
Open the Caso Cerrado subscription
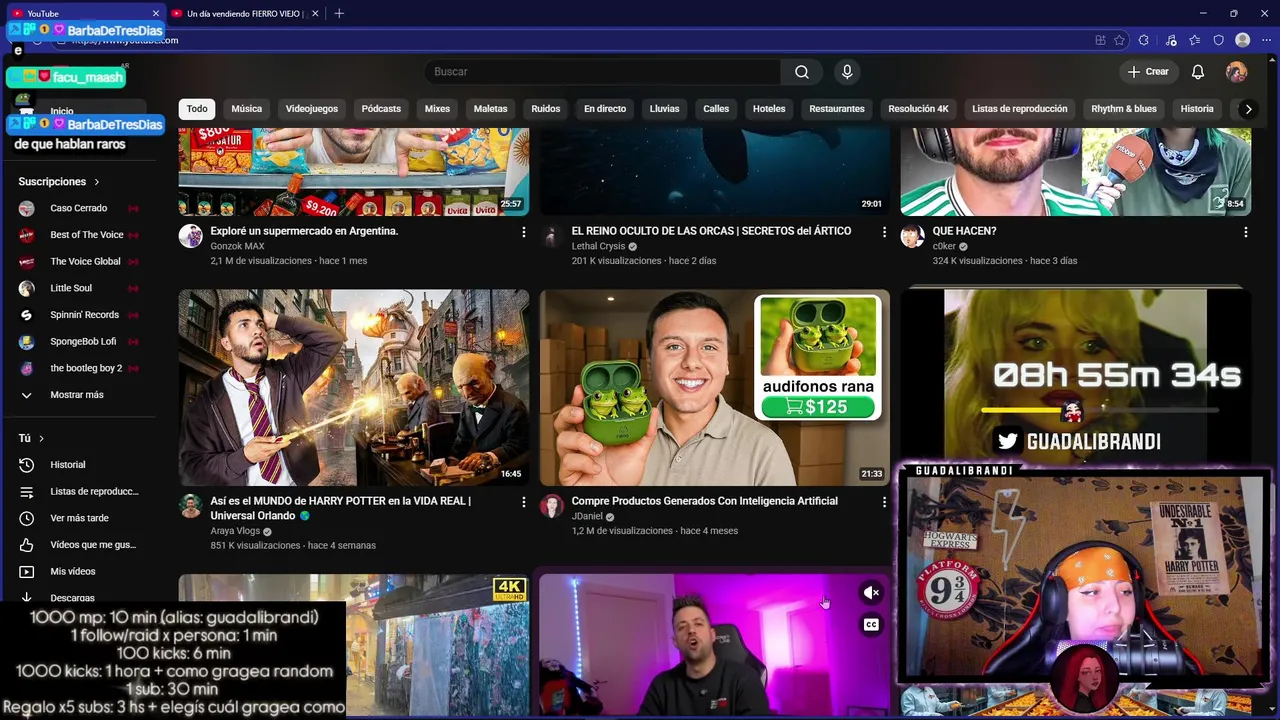coord(80,208)
